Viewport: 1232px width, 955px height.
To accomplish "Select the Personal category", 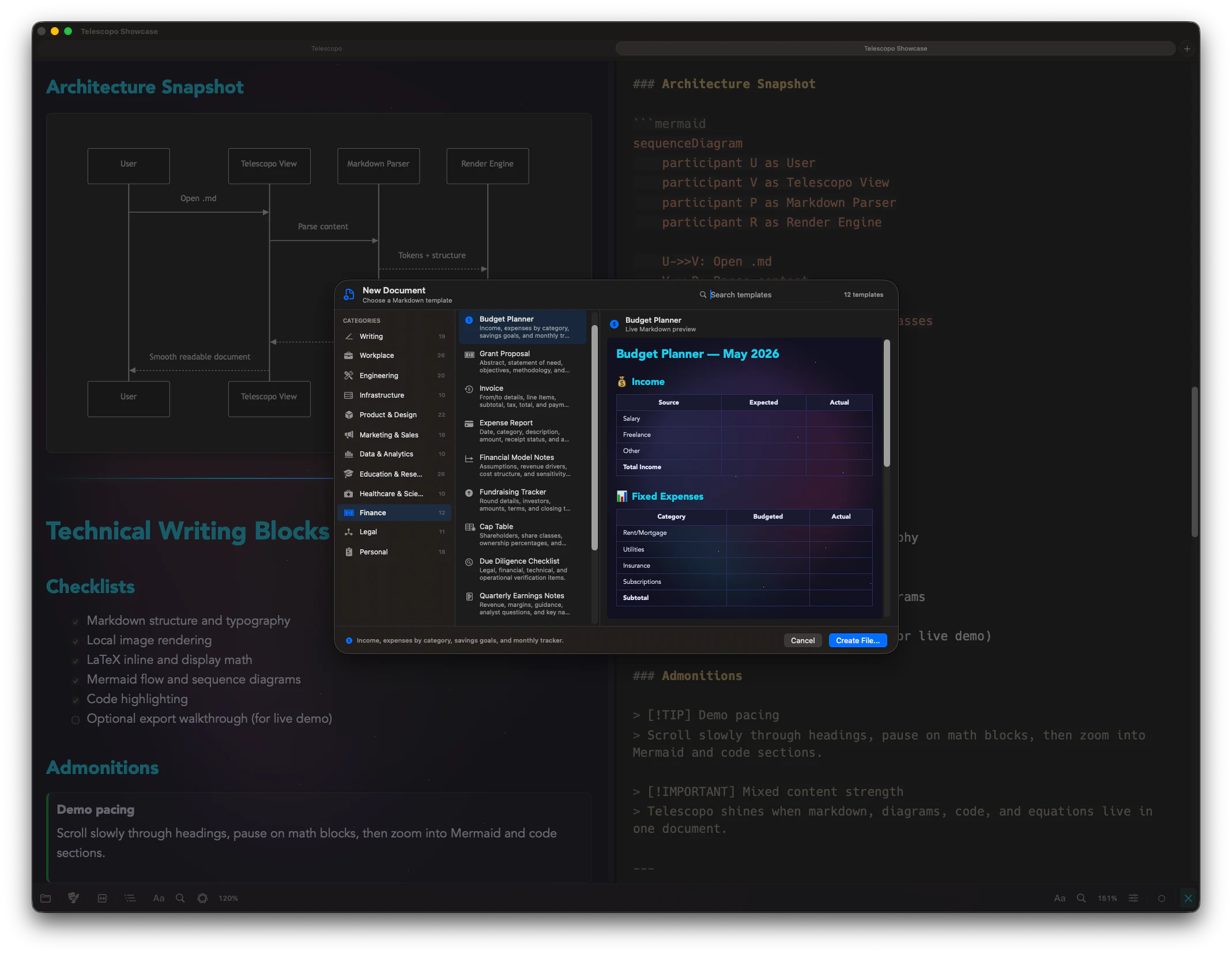I will coord(394,552).
